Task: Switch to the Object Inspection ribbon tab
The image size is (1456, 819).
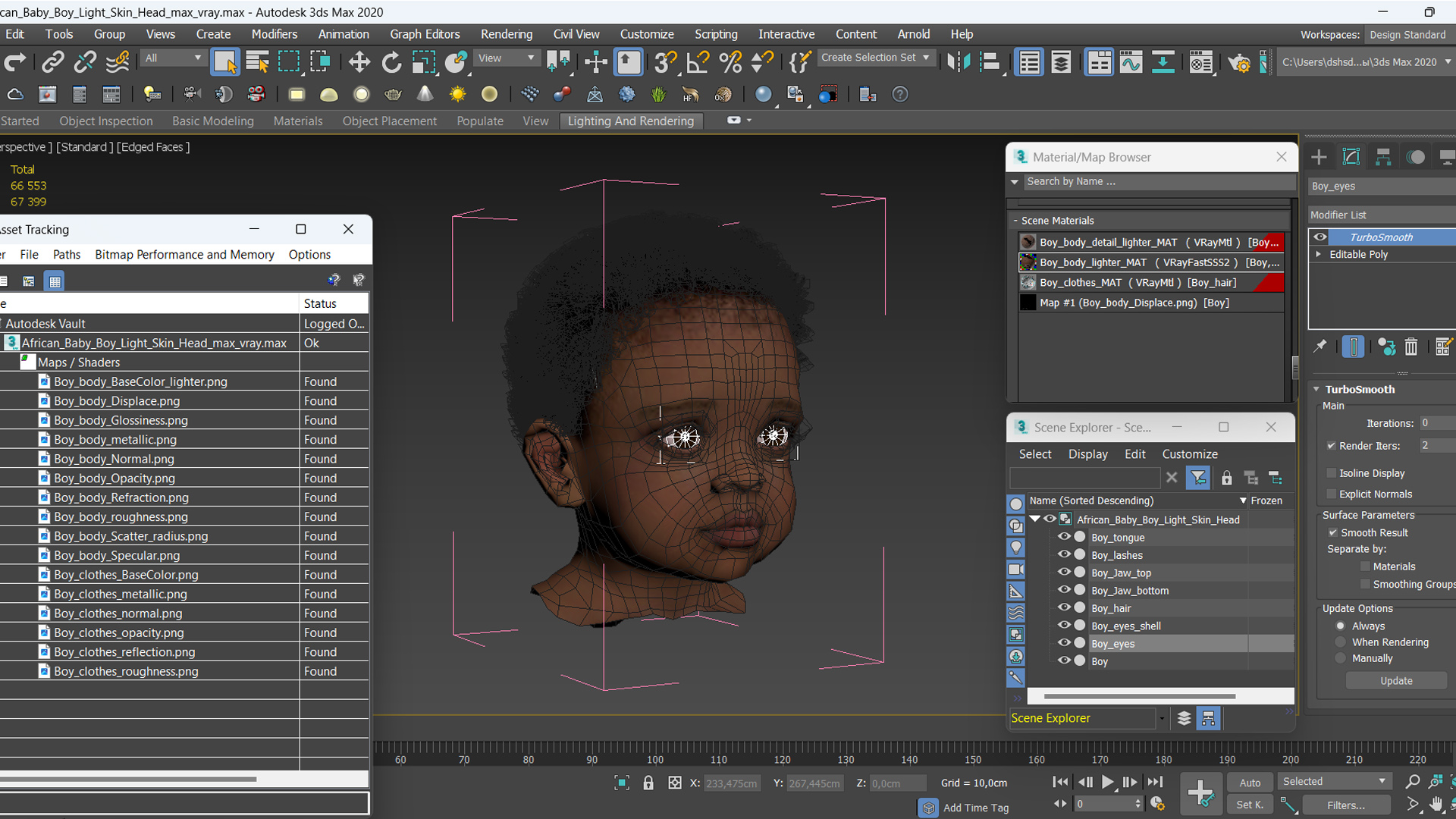Action: pyautogui.click(x=106, y=121)
